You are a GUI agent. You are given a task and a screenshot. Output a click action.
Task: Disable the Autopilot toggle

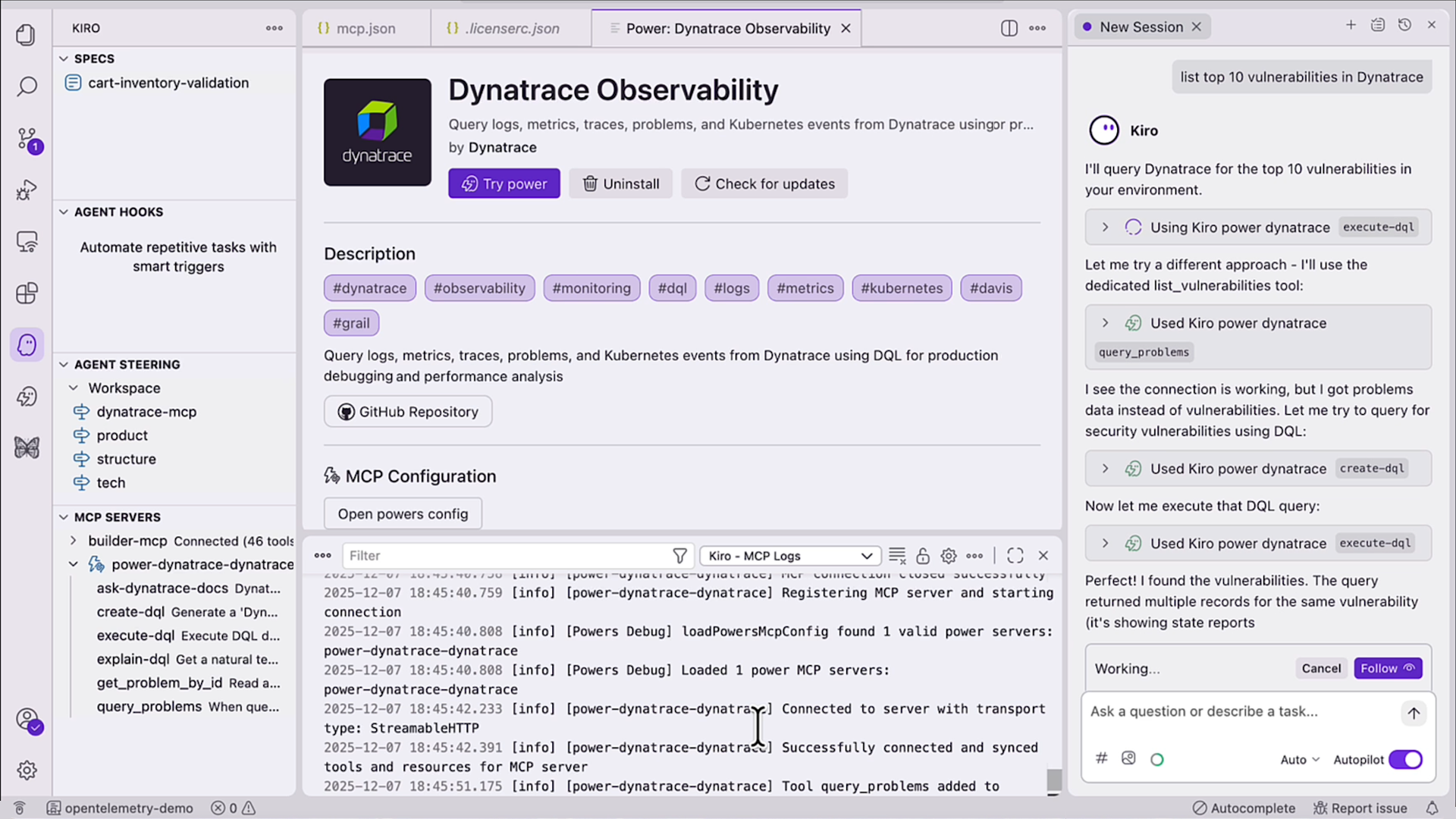[1405, 759]
